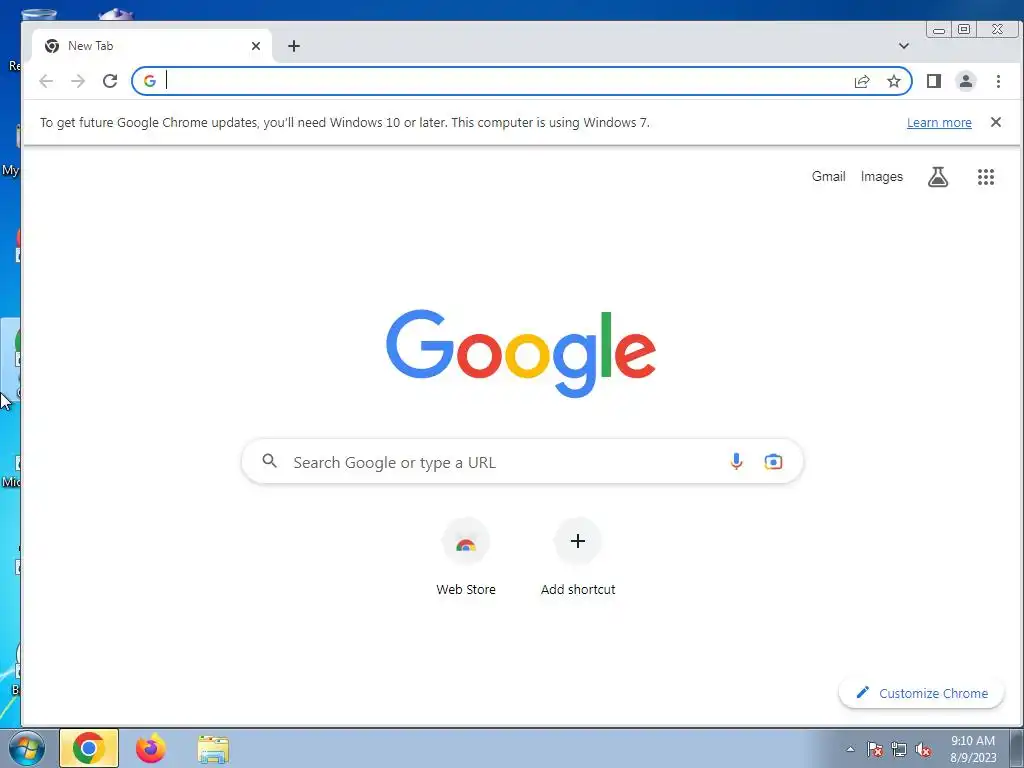Start voice search with microphone

point(736,462)
